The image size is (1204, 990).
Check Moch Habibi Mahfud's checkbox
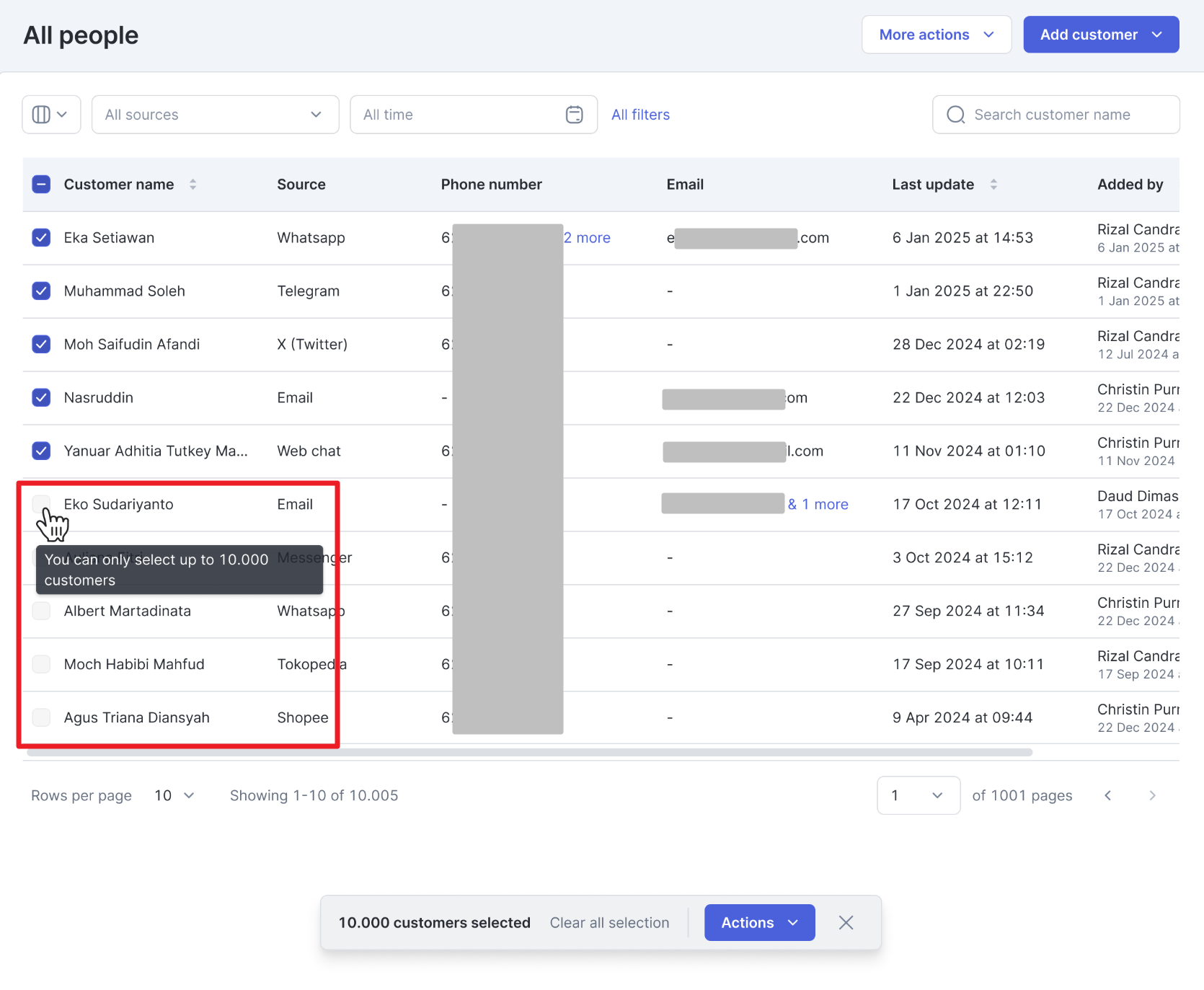click(41, 664)
